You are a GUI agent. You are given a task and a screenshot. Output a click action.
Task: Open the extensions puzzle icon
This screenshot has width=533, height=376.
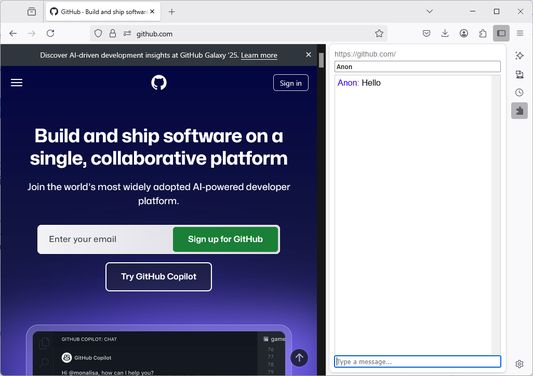(482, 33)
